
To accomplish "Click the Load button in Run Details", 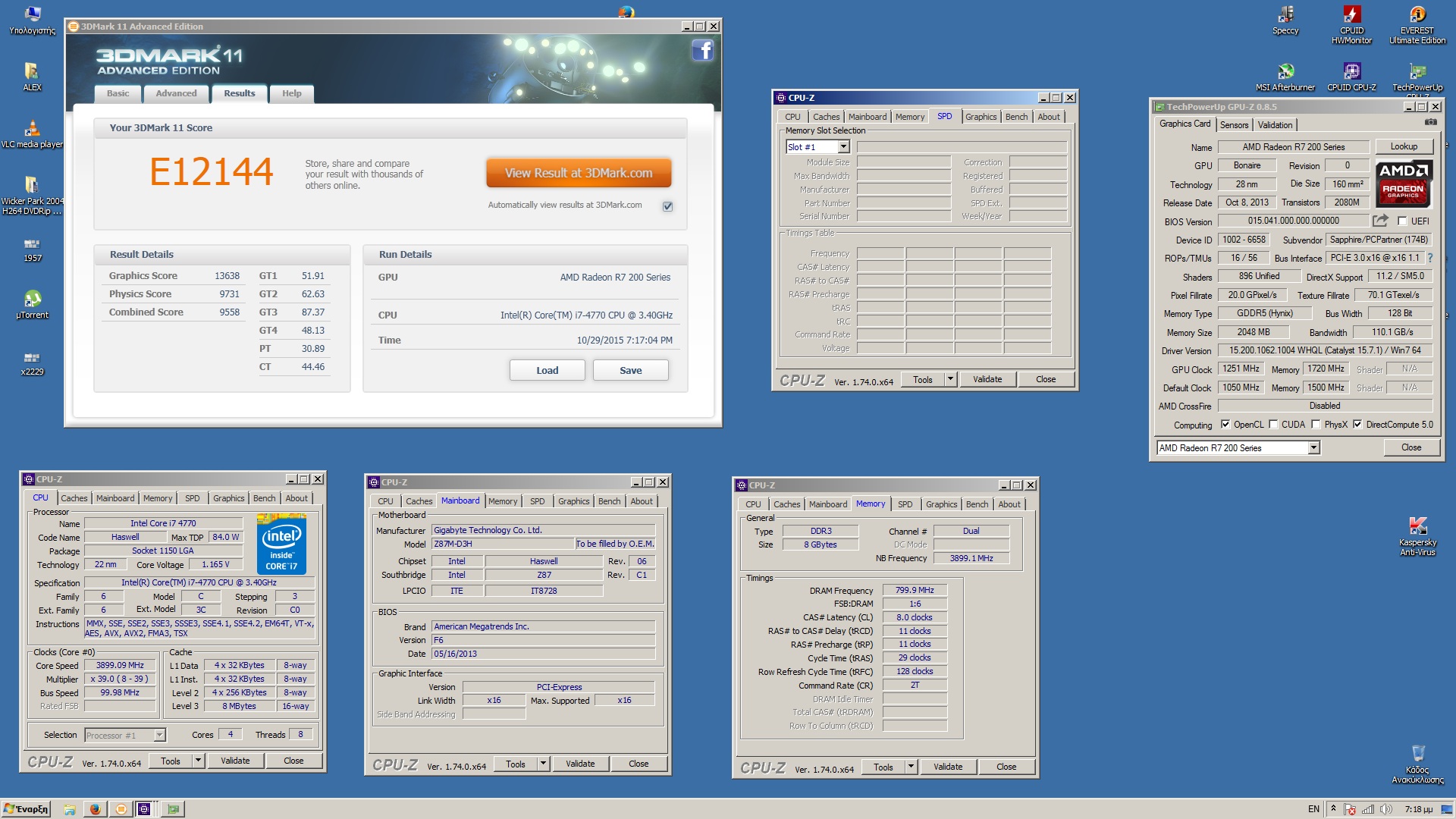I will coord(547,370).
